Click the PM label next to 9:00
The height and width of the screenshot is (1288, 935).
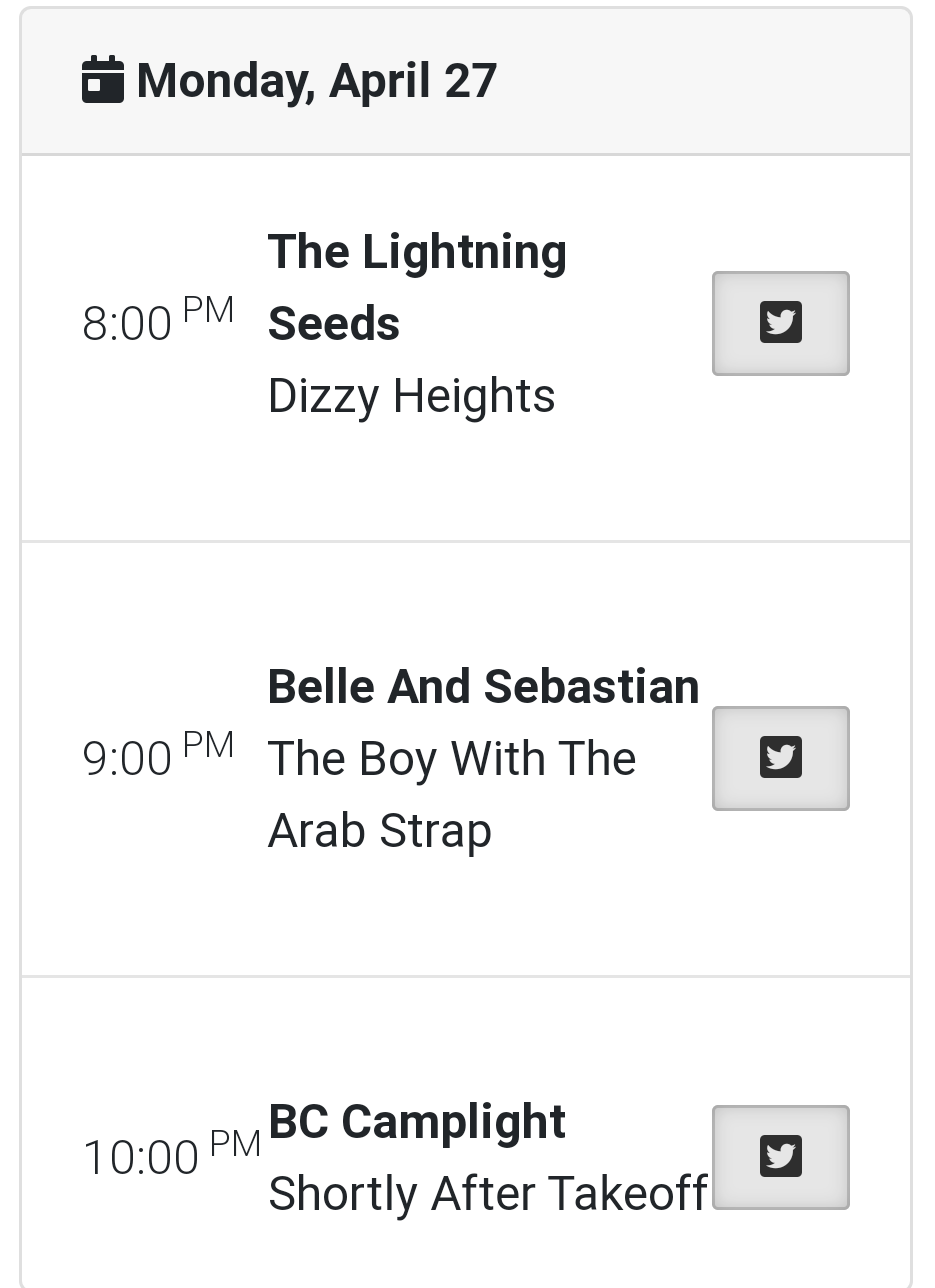[209, 745]
